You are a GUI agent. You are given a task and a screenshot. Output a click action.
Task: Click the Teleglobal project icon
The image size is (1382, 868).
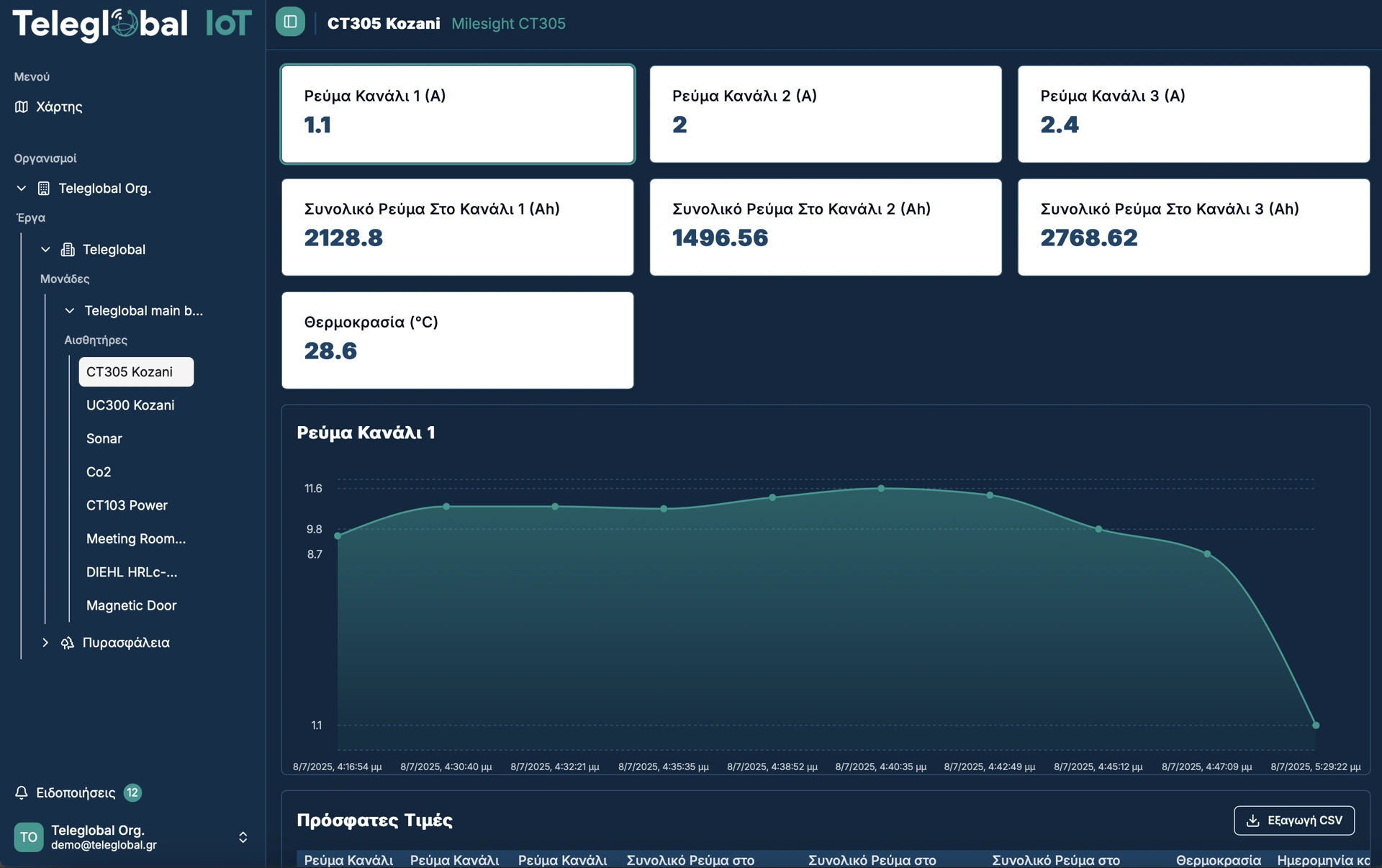(68, 250)
